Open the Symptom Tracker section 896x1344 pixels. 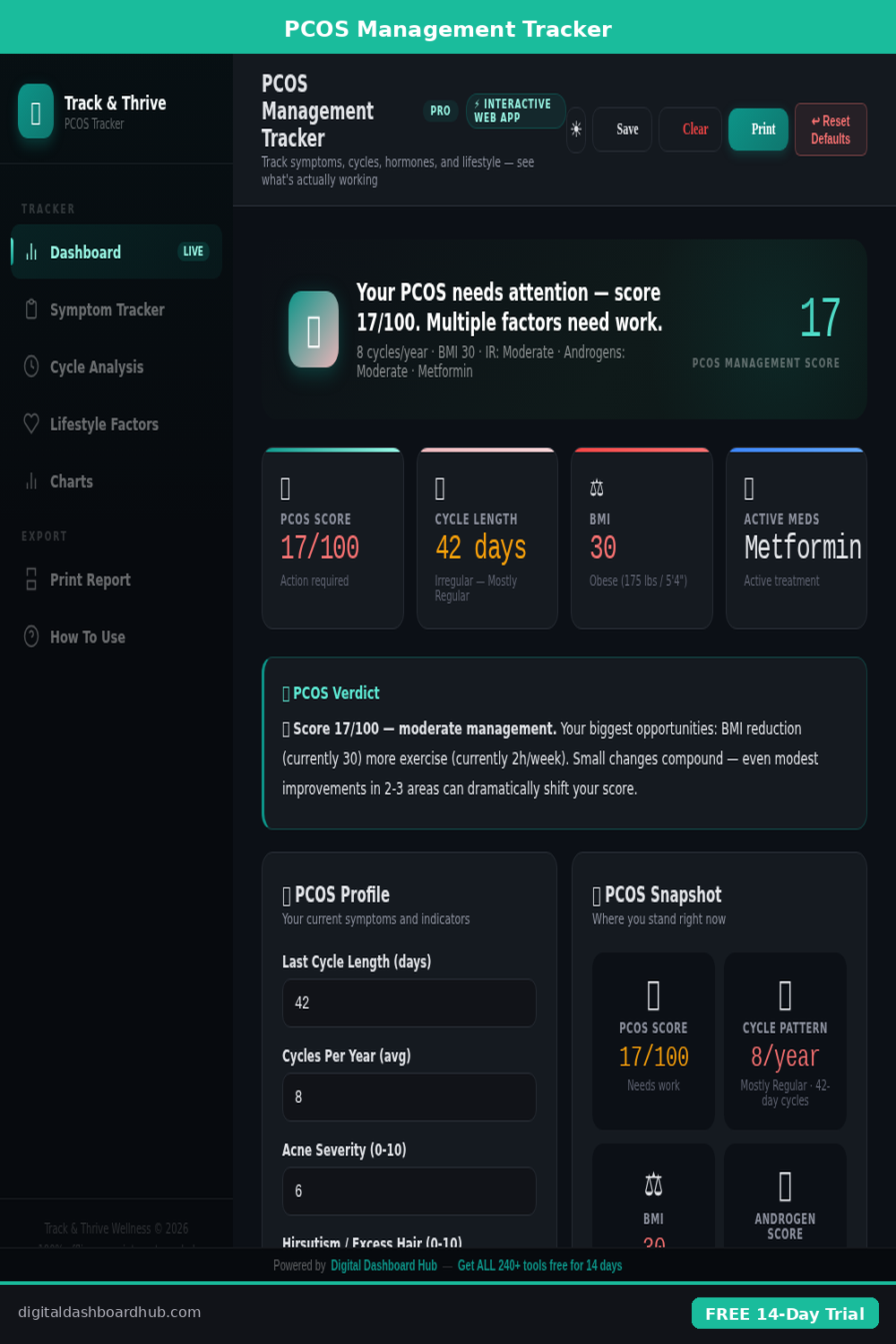point(108,310)
